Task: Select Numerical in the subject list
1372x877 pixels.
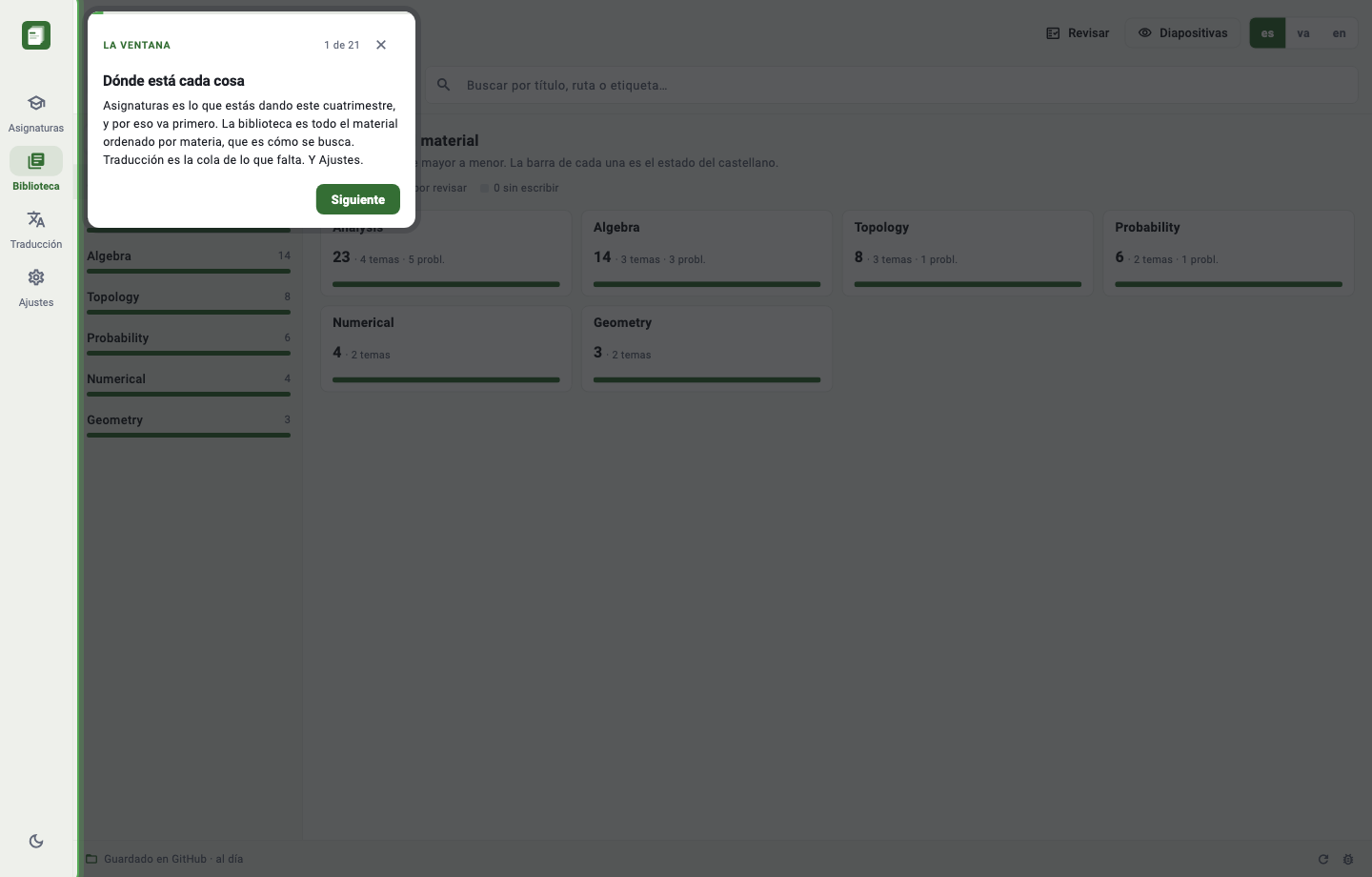Action: [189, 383]
